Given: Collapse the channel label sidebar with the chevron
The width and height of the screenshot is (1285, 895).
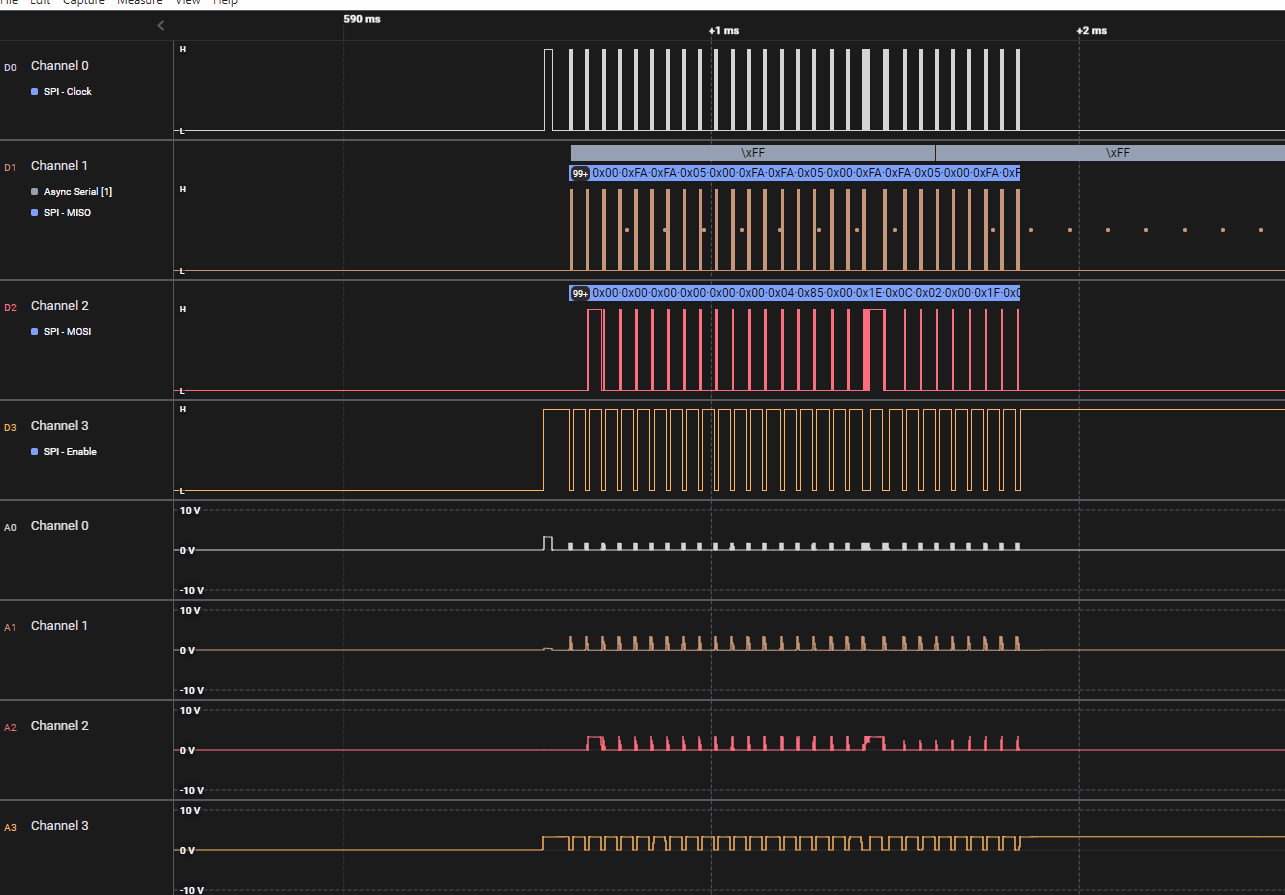Looking at the screenshot, I should (x=161, y=26).
